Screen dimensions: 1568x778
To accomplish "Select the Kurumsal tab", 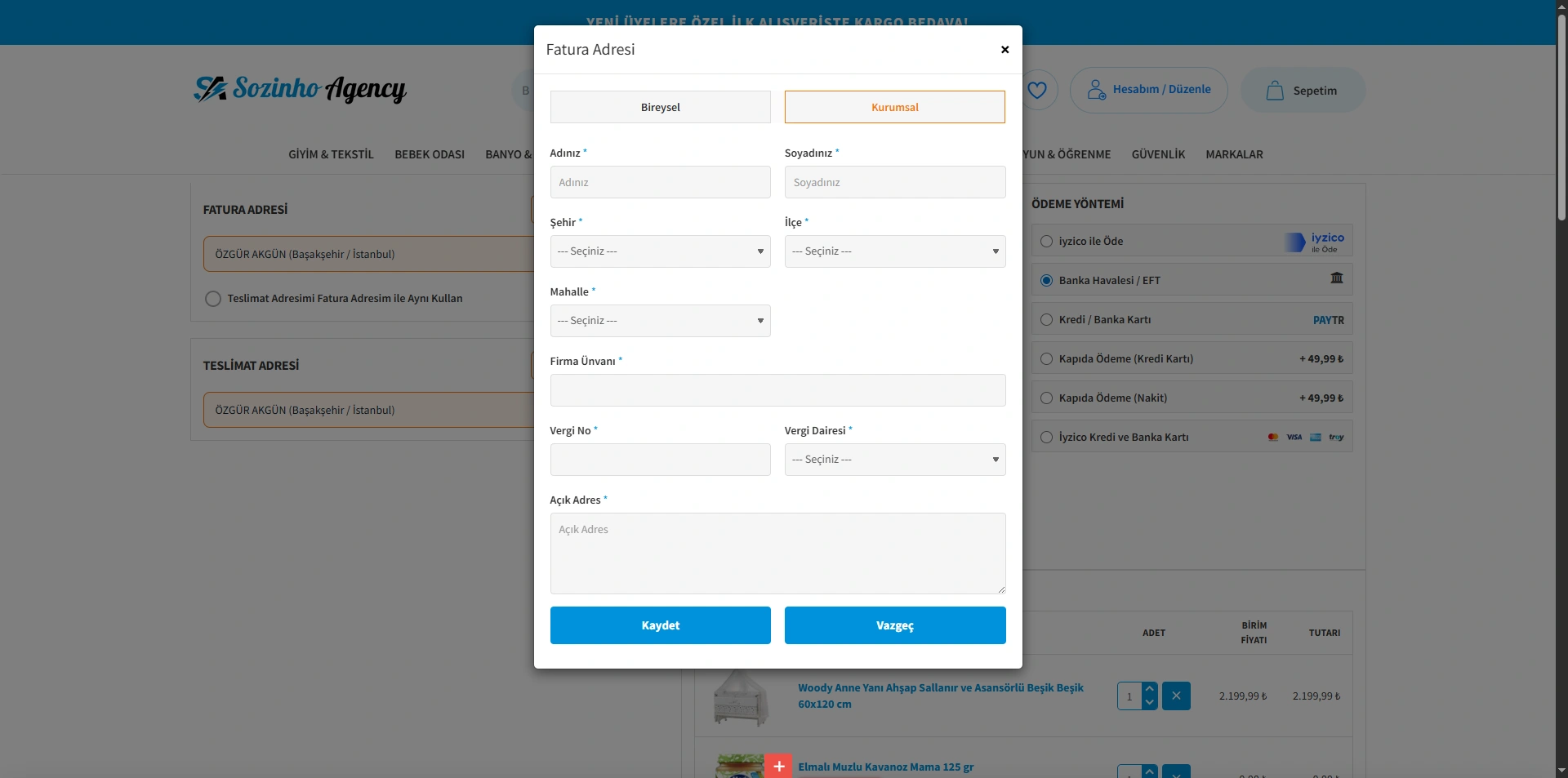I will 894,107.
